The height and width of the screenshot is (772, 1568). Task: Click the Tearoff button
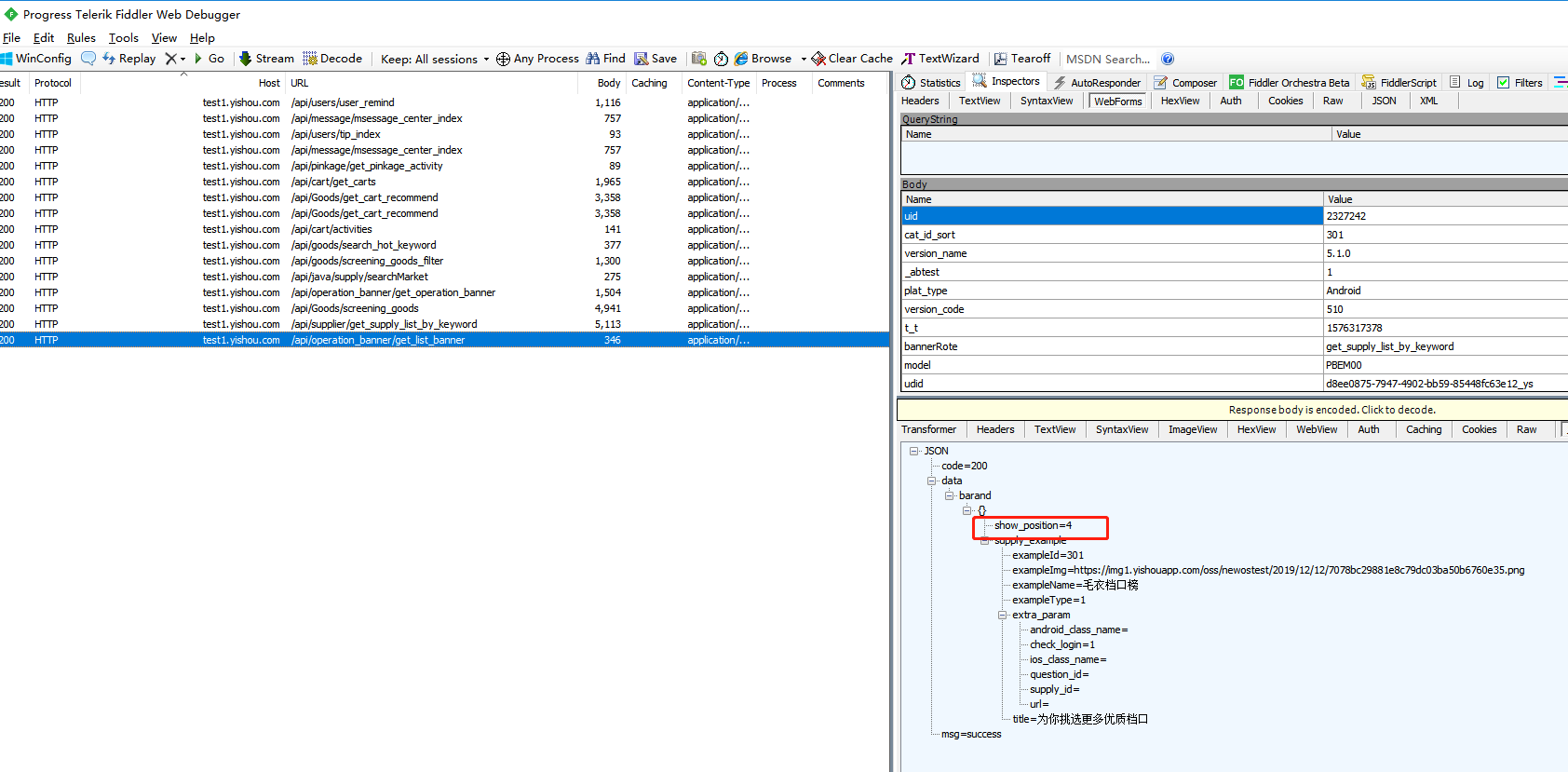pos(1021,59)
